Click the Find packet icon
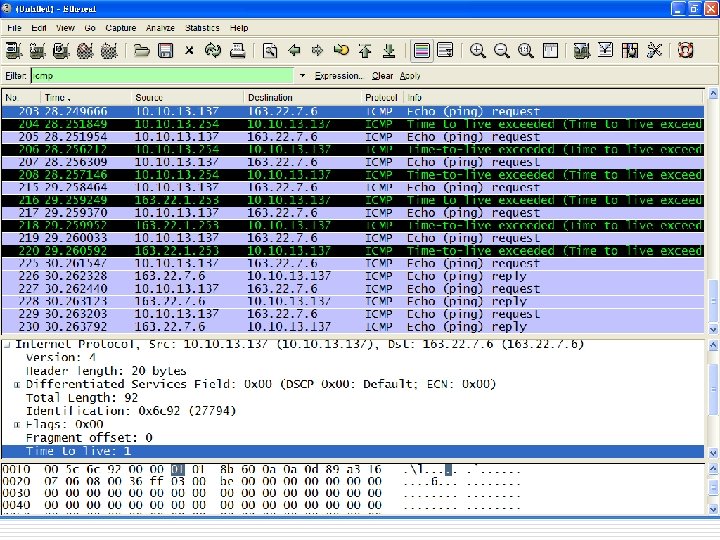Viewport: 720px width, 540px height. pos(270,50)
